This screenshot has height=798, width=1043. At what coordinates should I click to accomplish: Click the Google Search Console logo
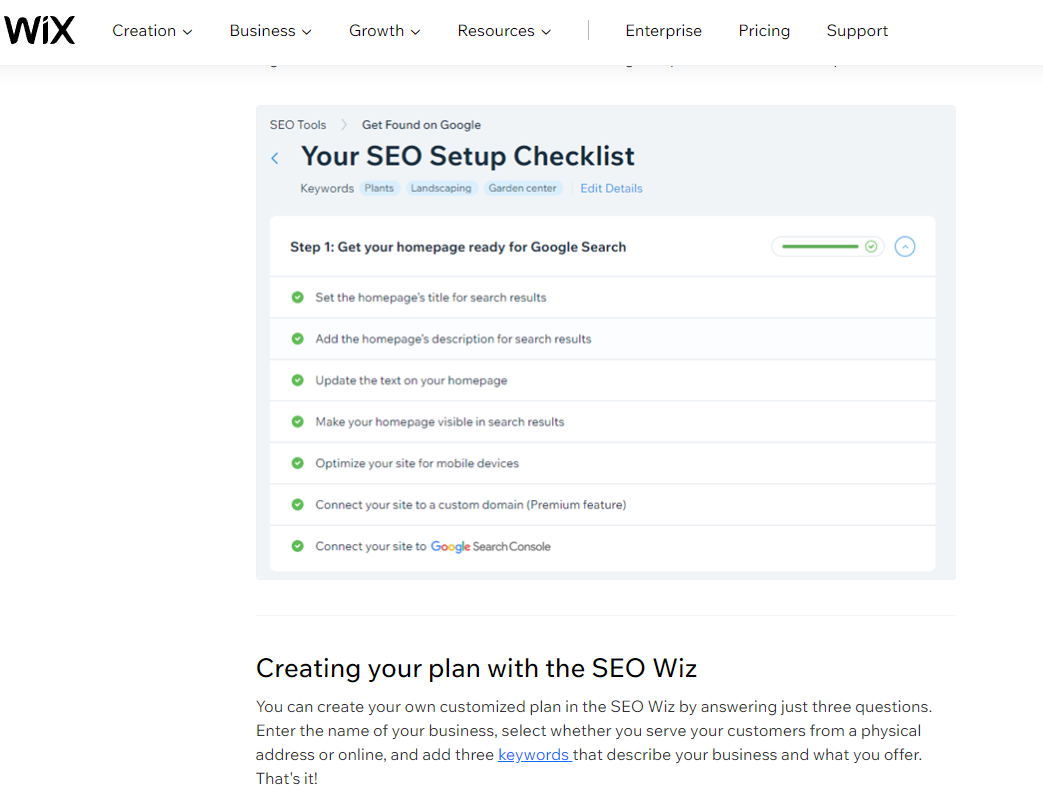(490, 546)
